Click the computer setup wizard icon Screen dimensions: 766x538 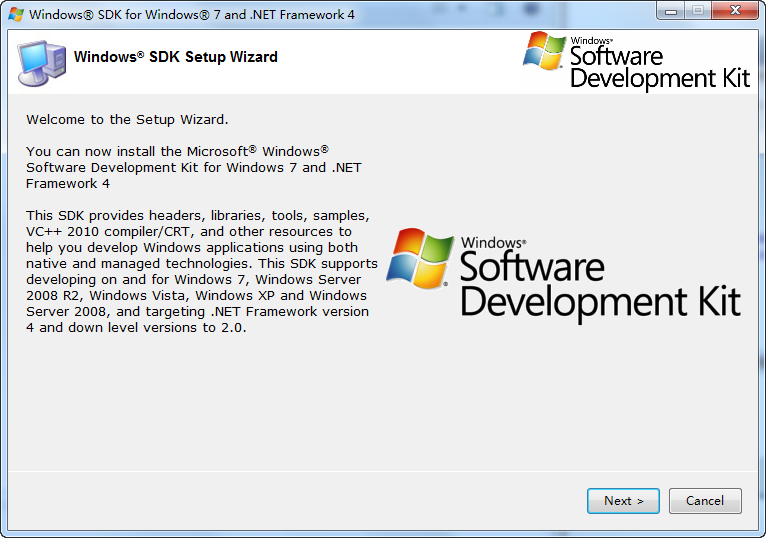pyautogui.click(x=42, y=63)
